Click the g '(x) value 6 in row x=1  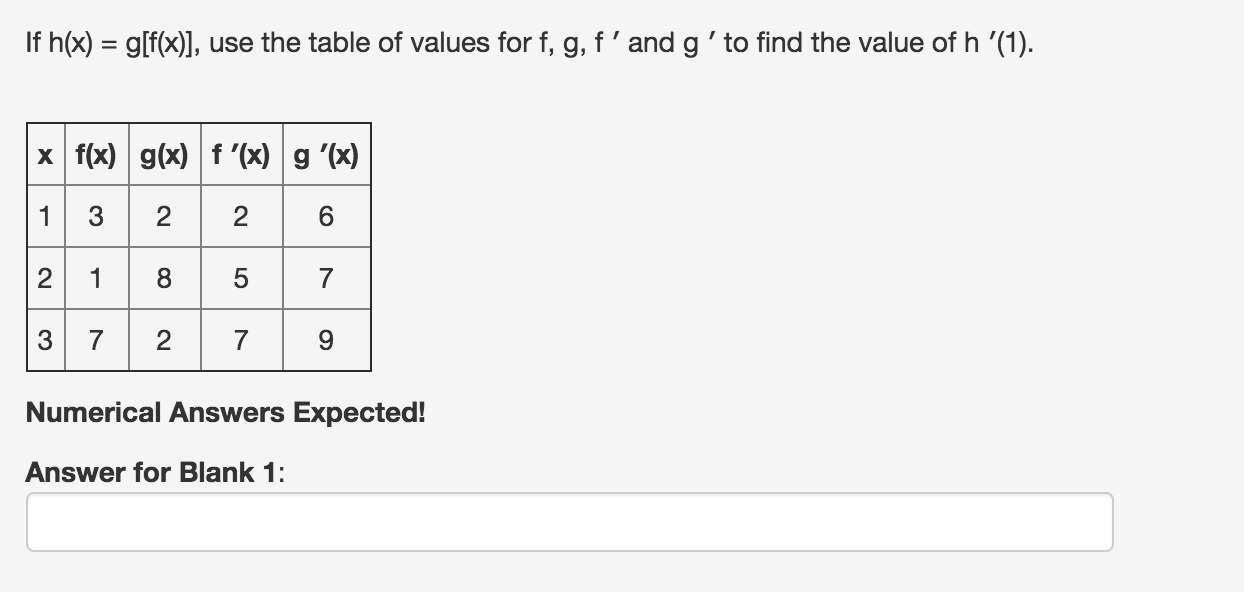coord(326,217)
